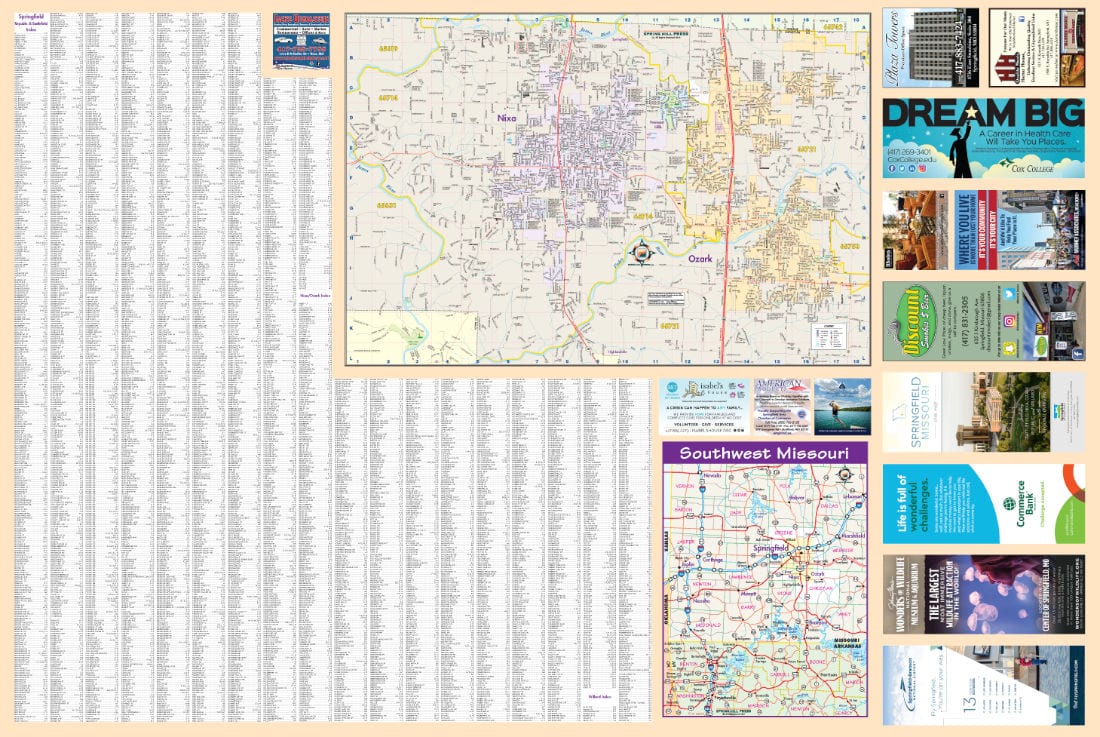
Task: Click the Nixa/Ozark Index heading
Action: point(315,296)
